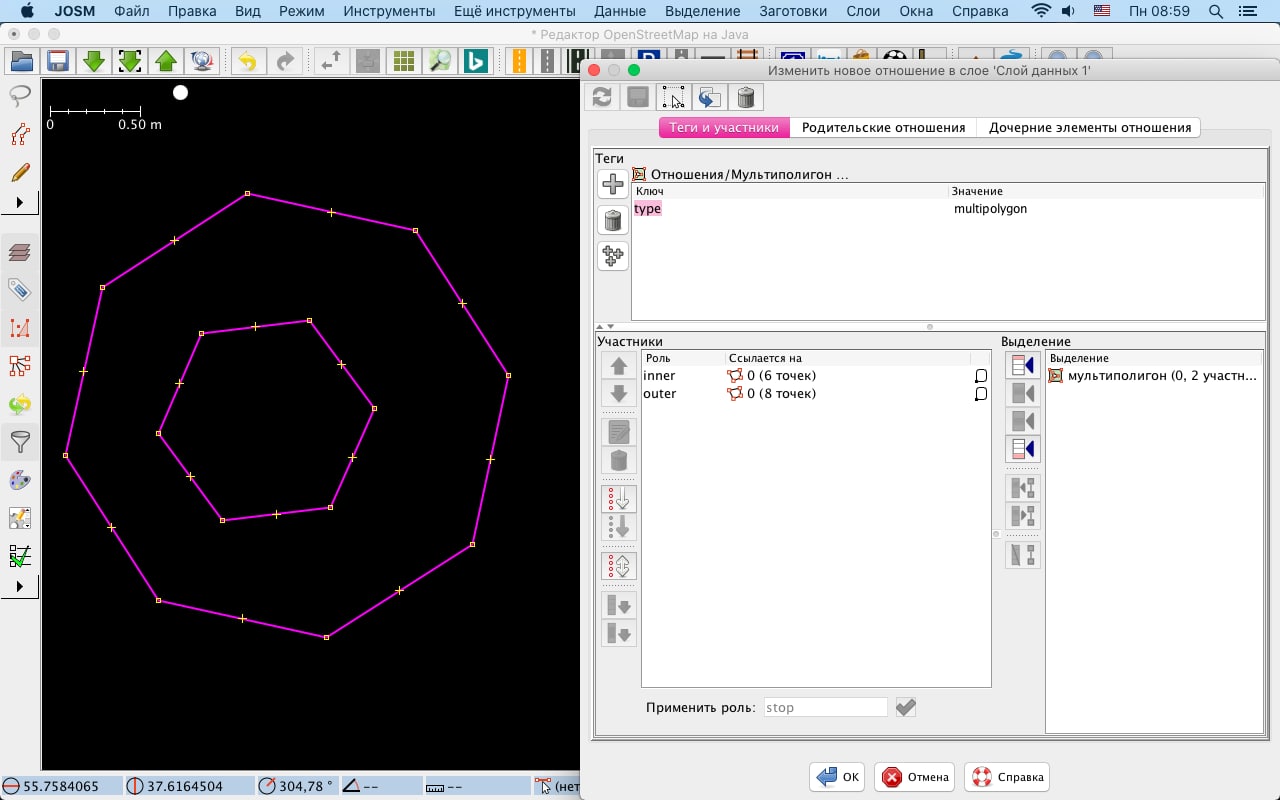Add selection before first member (top blue arrow)
The image size is (1280, 800).
1023,365
